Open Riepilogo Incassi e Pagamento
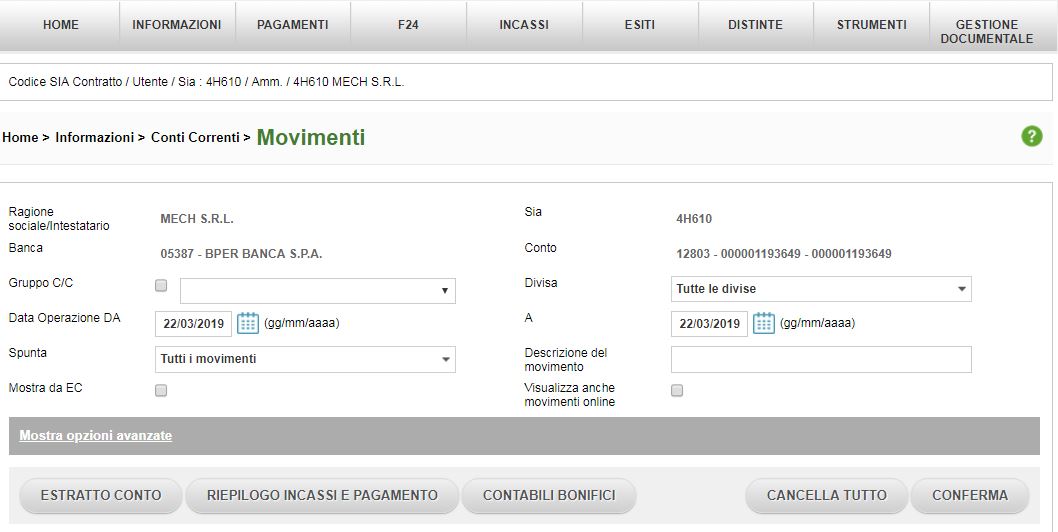Image resolution: width=1058 pixels, height=532 pixels. click(x=322, y=495)
